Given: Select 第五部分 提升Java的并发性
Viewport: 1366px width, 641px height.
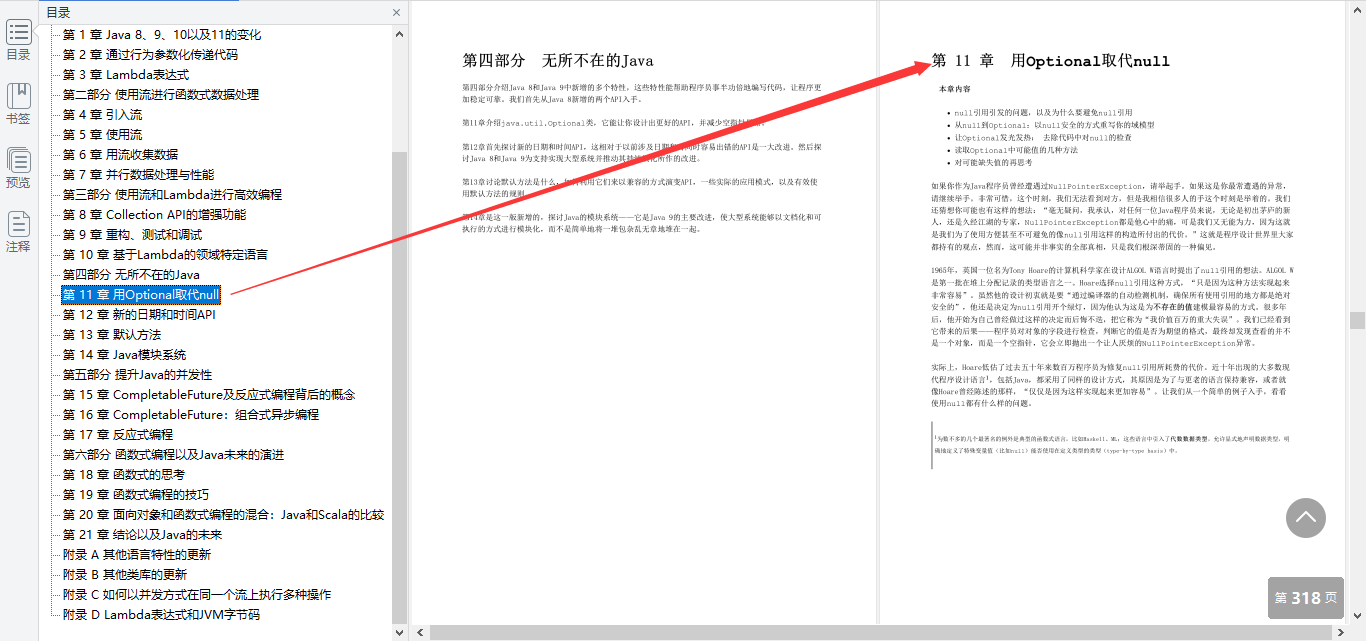Looking at the screenshot, I should [x=137, y=374].
